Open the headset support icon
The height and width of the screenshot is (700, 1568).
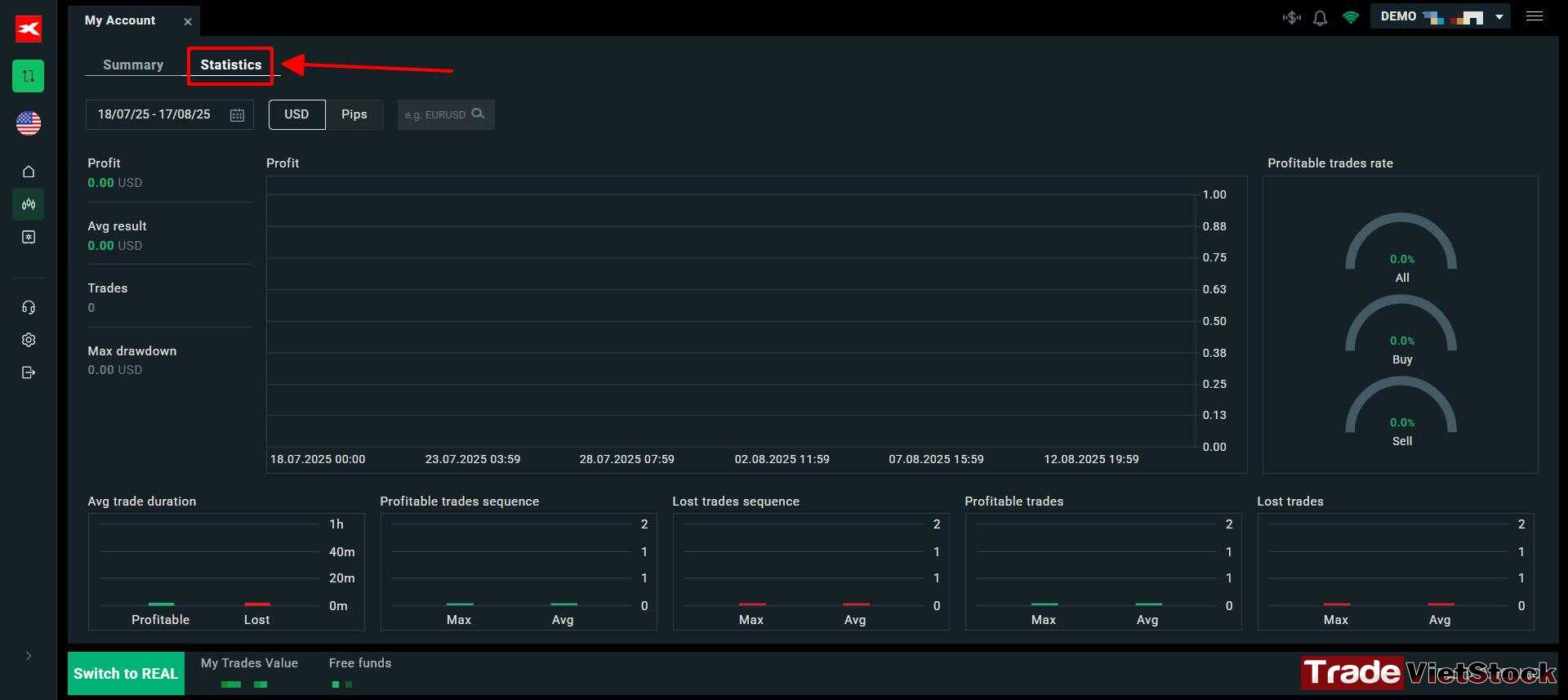pyautogui.click(x=29, y=307)
